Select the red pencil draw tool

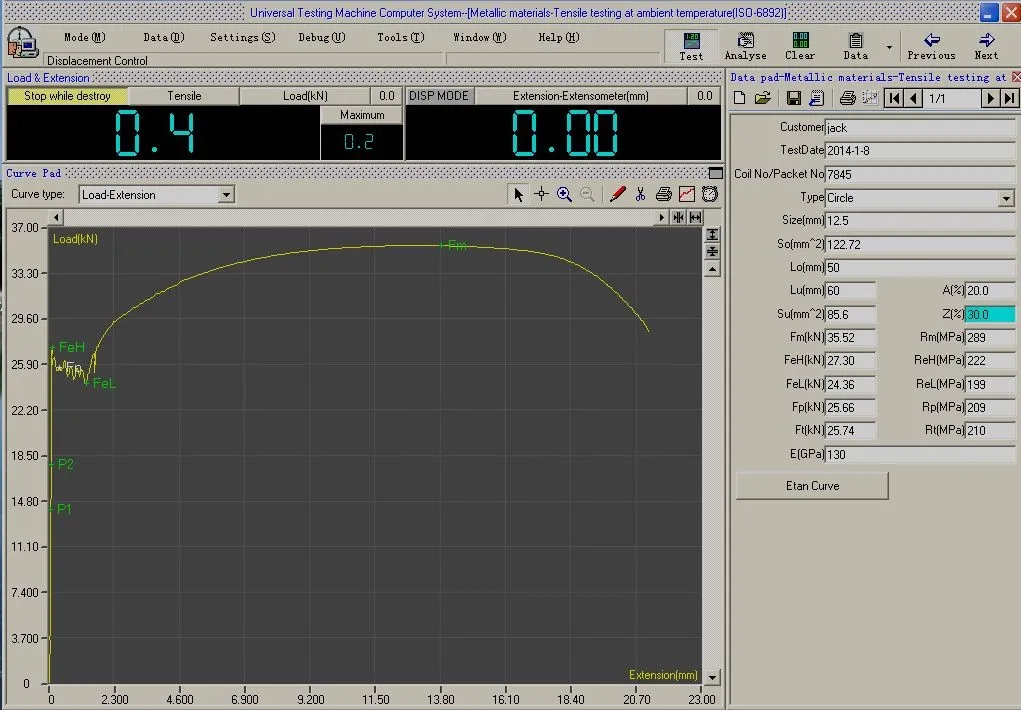tap(617, 194)
